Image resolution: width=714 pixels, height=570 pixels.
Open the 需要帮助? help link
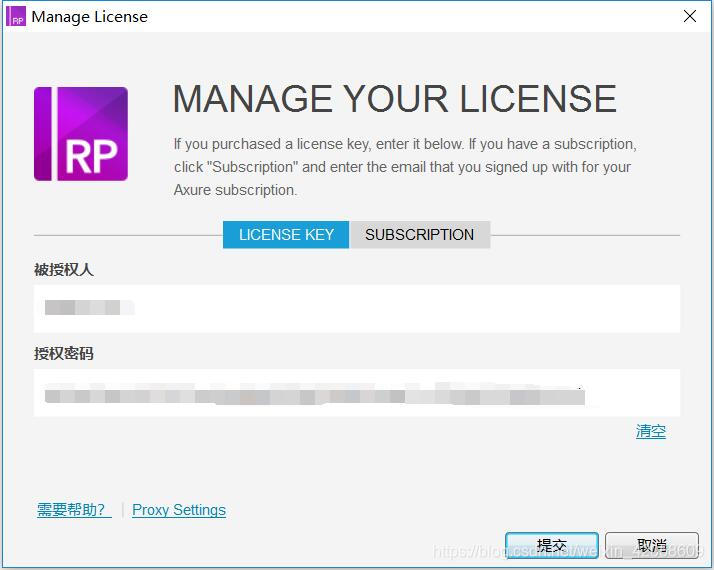click(74, 509)
